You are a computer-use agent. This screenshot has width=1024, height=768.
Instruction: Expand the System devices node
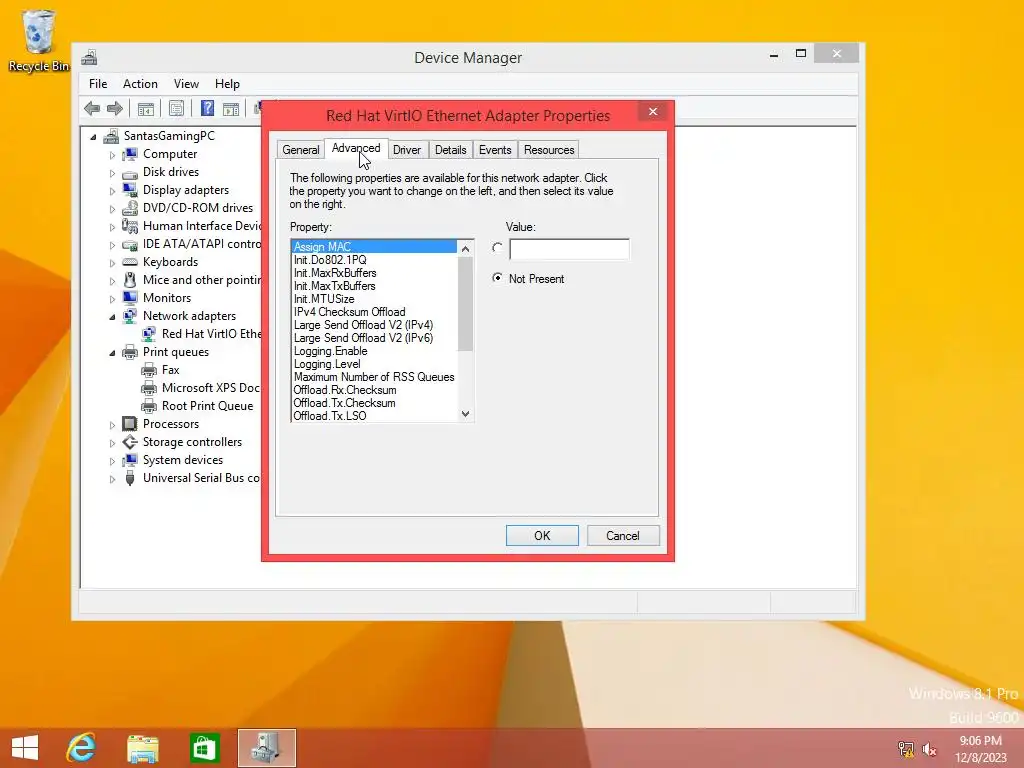(x=112, y=460)
